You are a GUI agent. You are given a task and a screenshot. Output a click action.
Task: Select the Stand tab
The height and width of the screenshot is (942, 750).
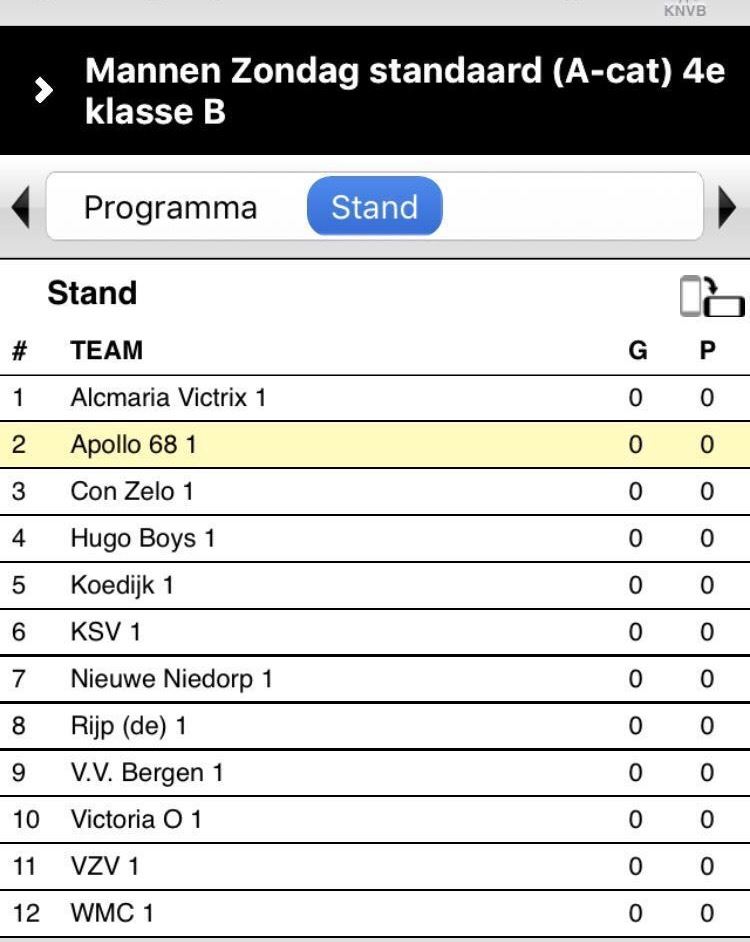point(374,206)
